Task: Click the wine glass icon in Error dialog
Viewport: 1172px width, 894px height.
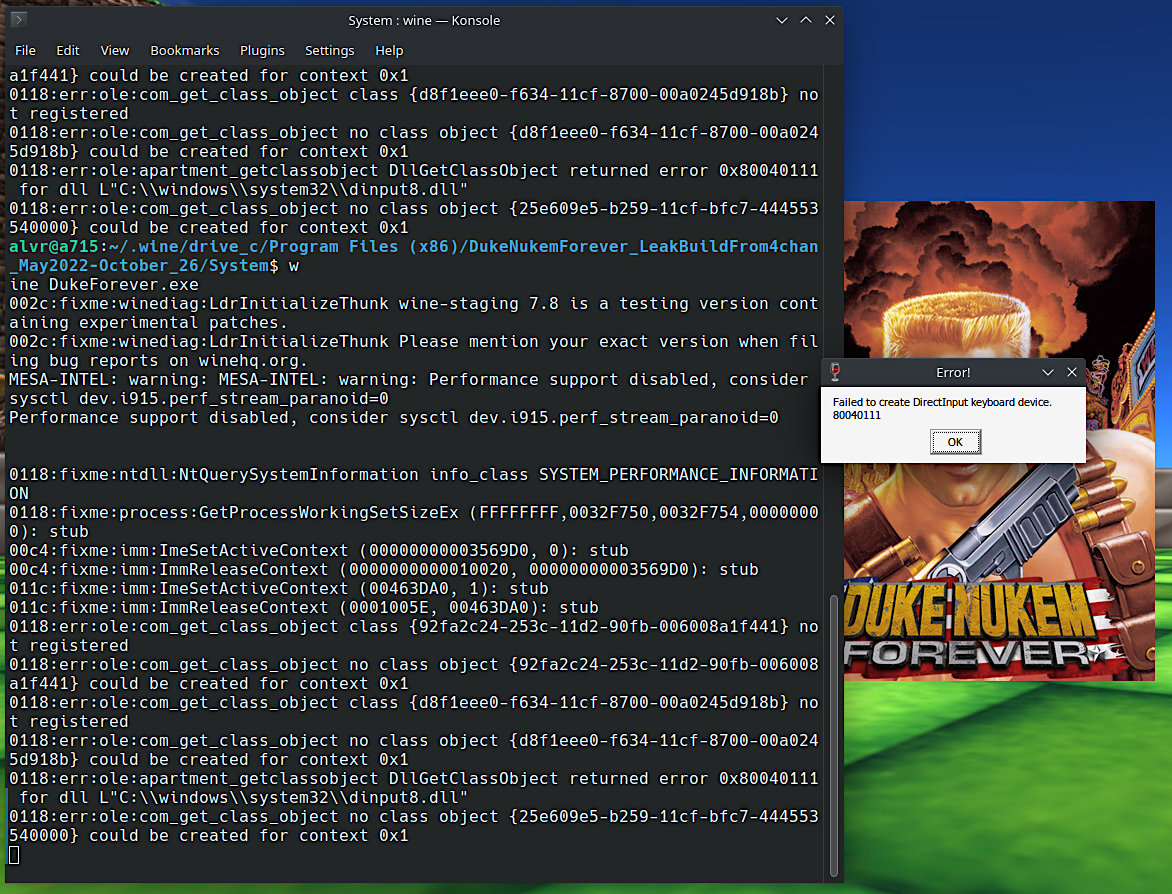Action: pos(835,372)
